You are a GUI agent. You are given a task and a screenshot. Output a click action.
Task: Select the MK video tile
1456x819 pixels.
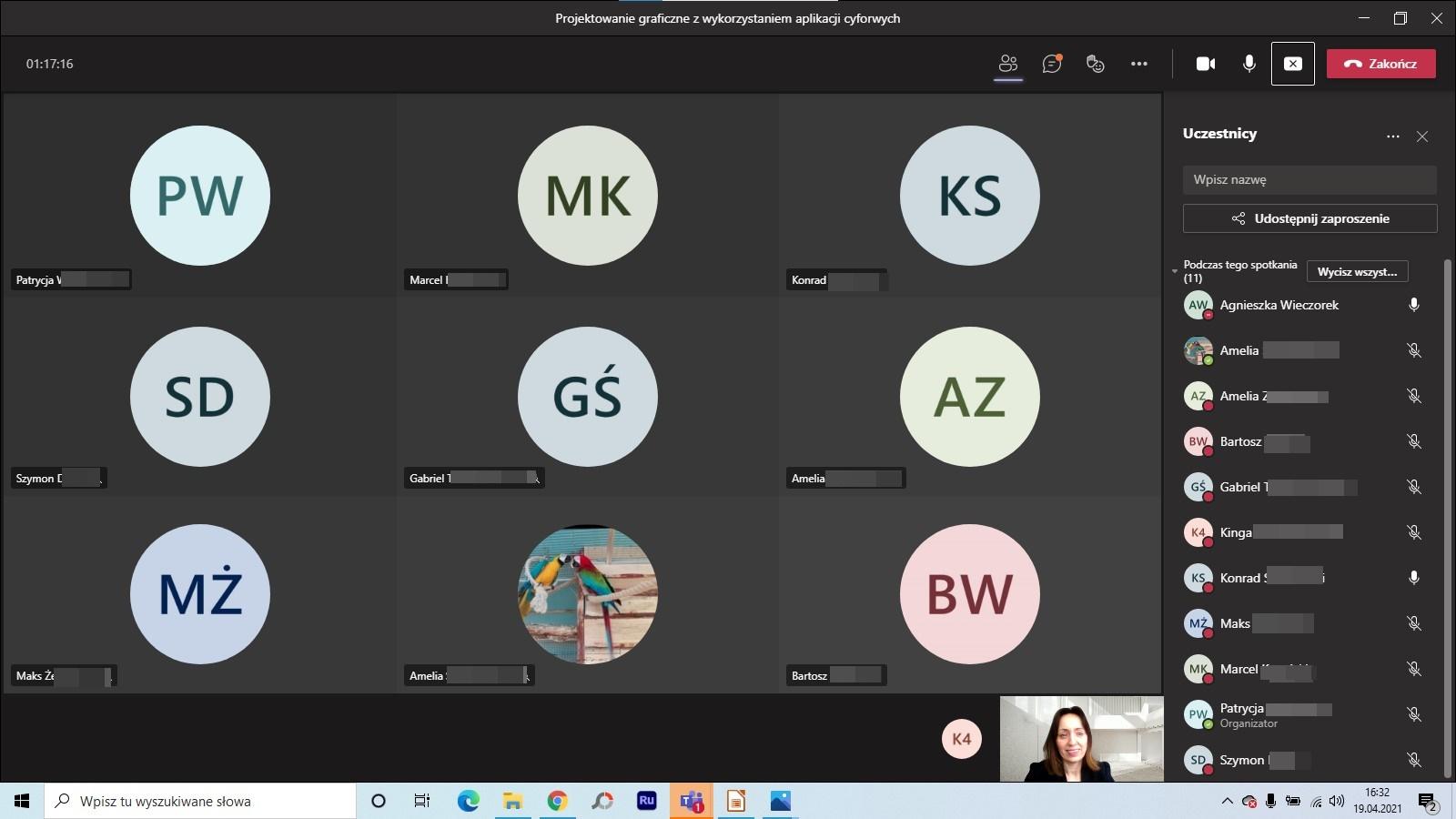(587, 195)
